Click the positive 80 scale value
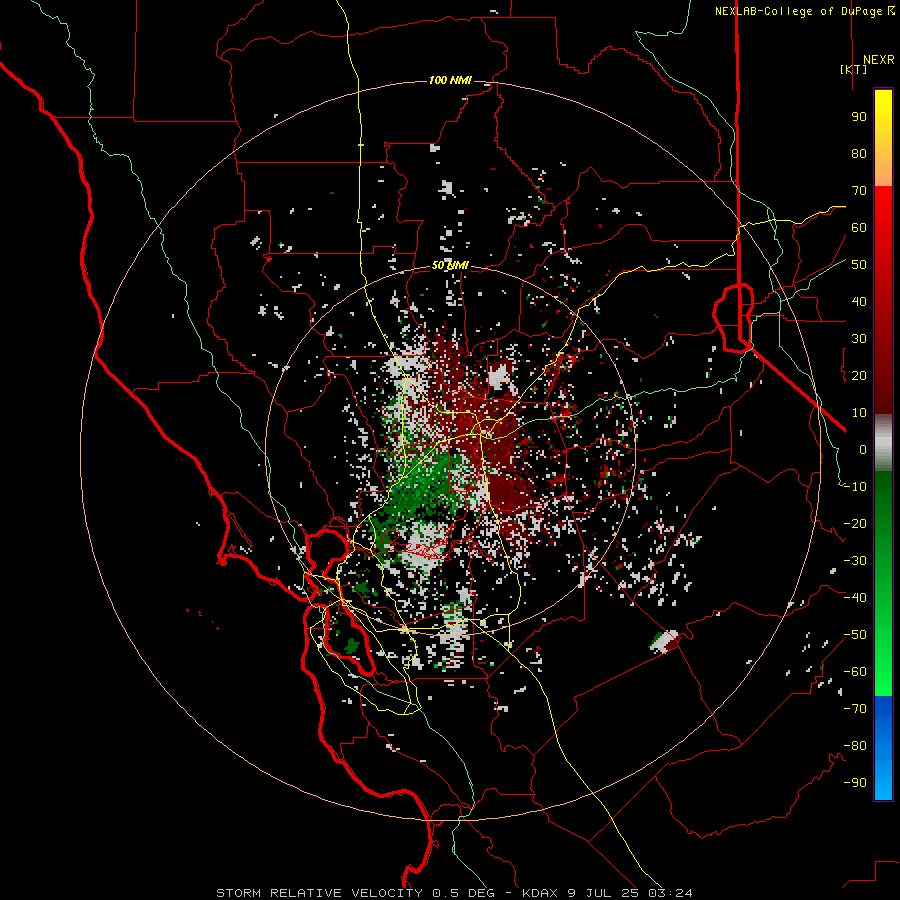Screen dimensions: 900x900 pos(859,153)
